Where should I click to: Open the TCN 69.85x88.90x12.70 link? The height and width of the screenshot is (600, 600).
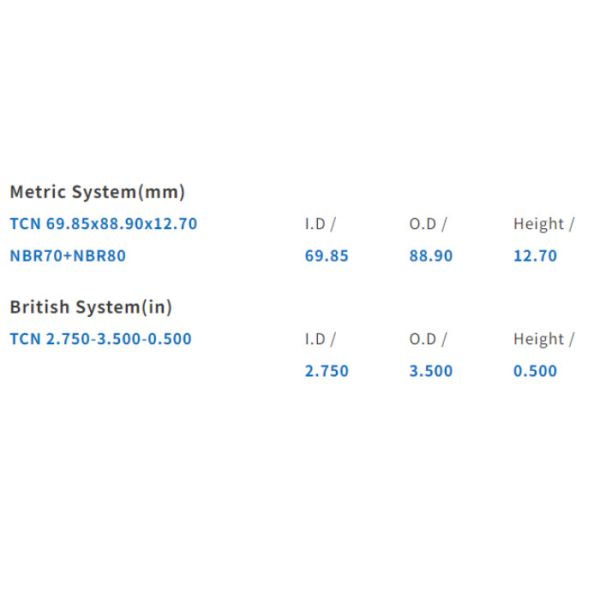[103, 224]
